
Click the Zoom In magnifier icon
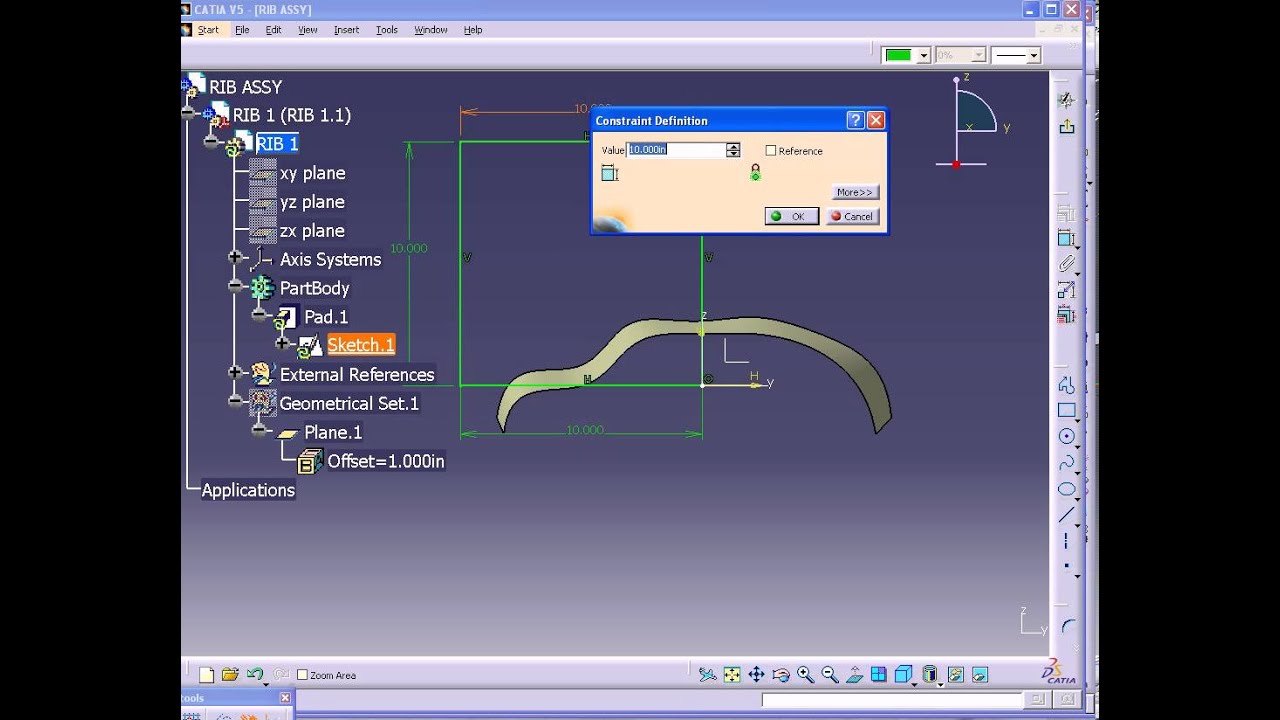click(x=805, y=675)
